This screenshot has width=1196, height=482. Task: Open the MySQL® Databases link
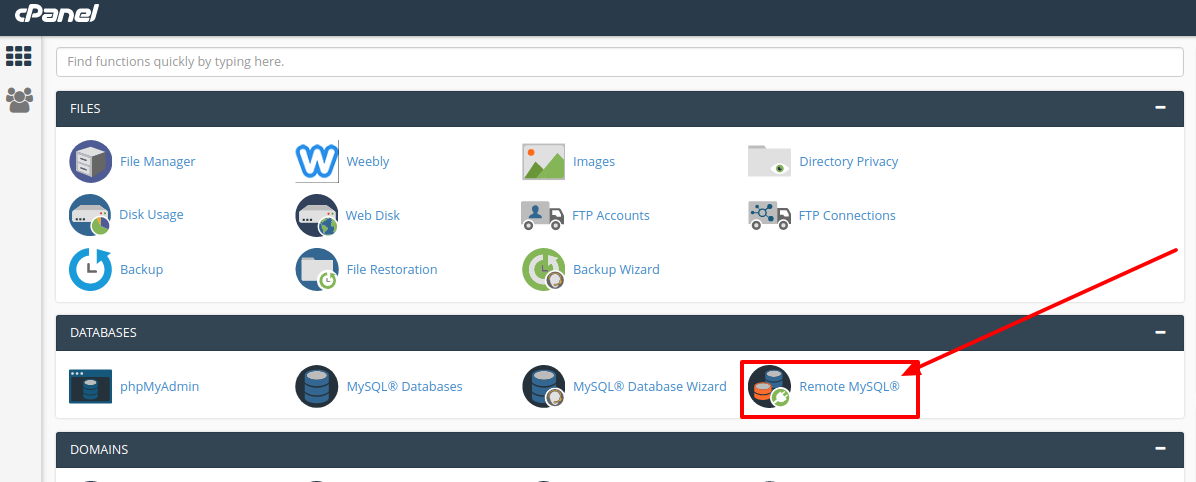pos(404,387)
